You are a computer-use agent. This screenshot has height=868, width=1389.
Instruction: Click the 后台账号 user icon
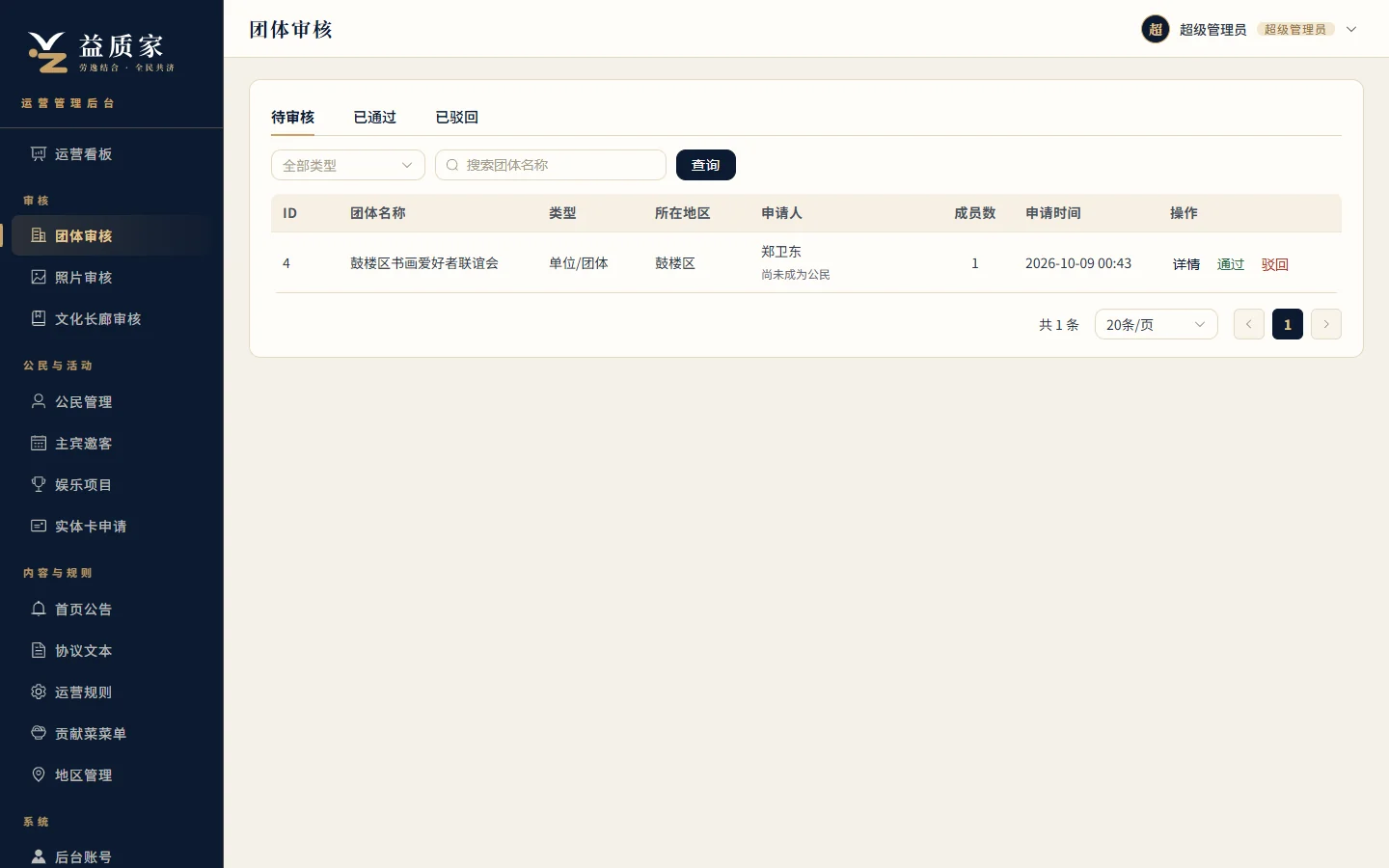(39, 857)
